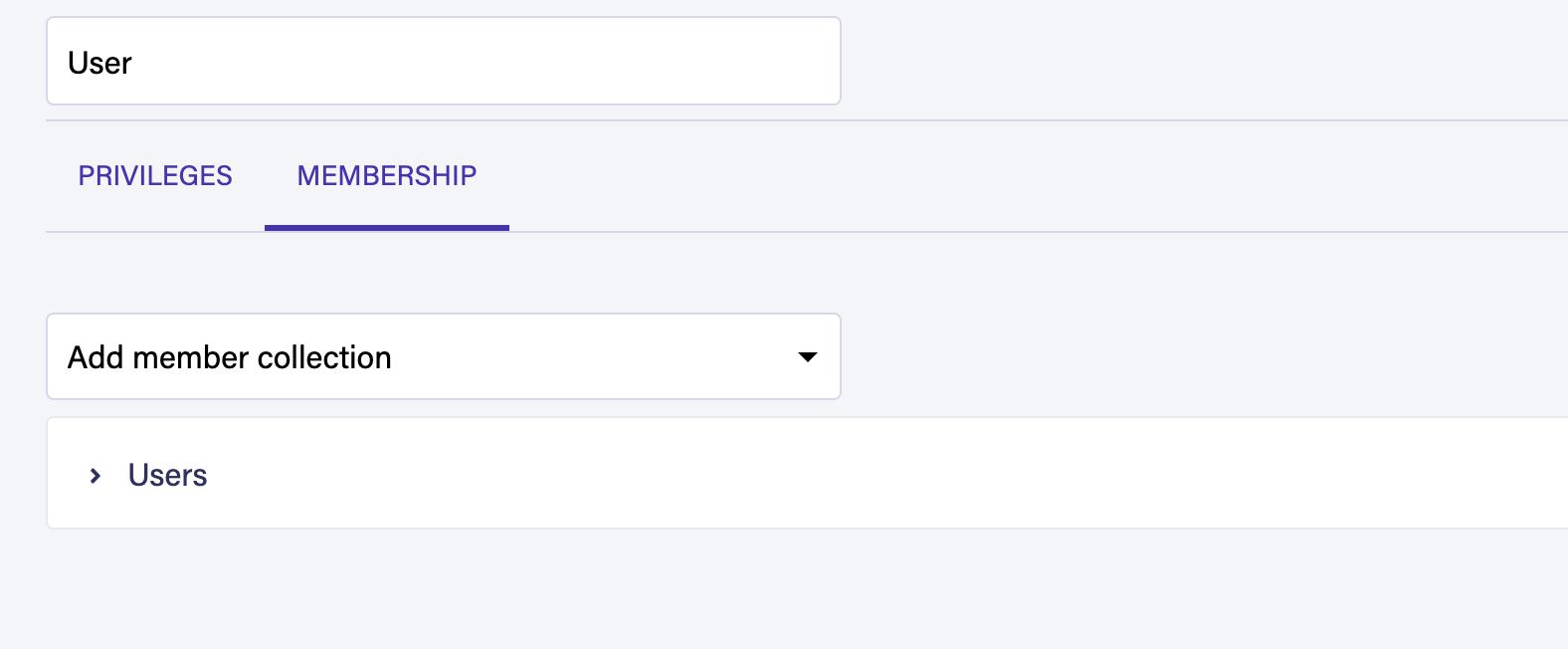Click the dropdown arrow on Add member collection
The height and width of the screenshot is (649, 1568).
tap(808, 356)
